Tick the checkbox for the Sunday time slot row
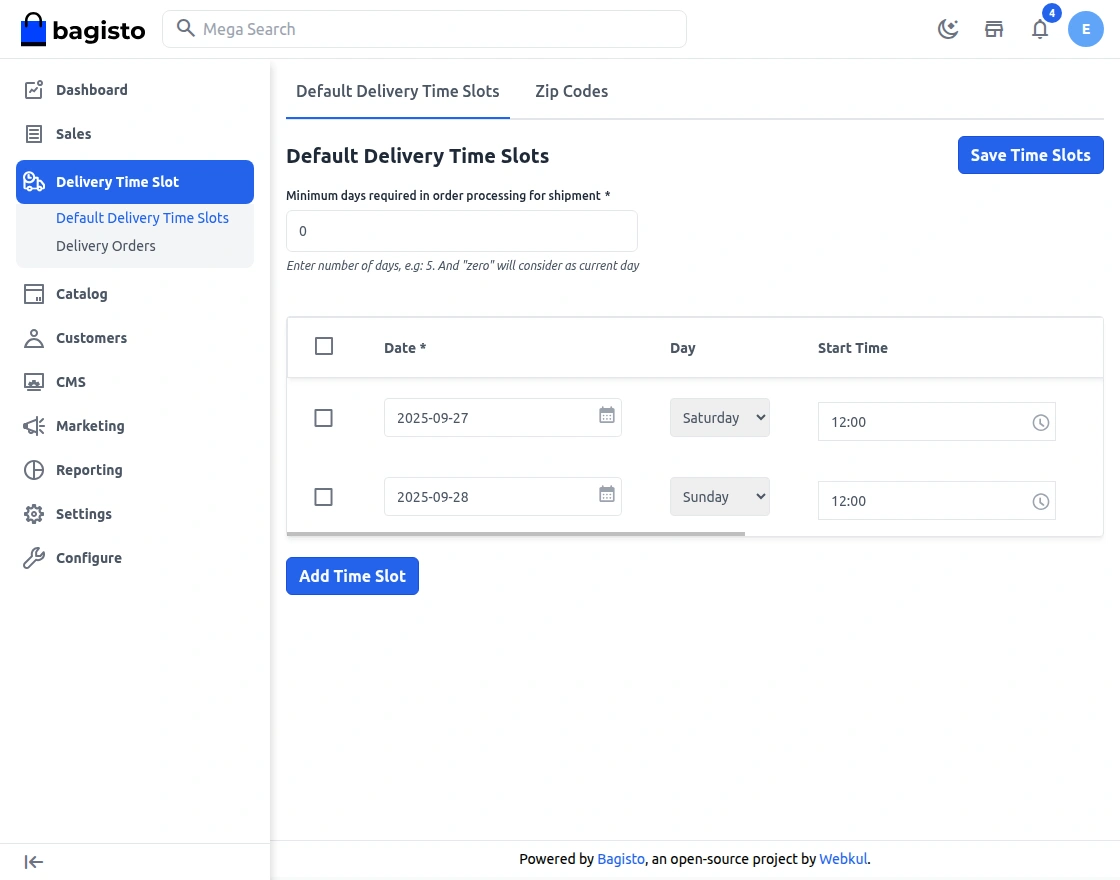1120x880 pixels. [x=323, y=496]
